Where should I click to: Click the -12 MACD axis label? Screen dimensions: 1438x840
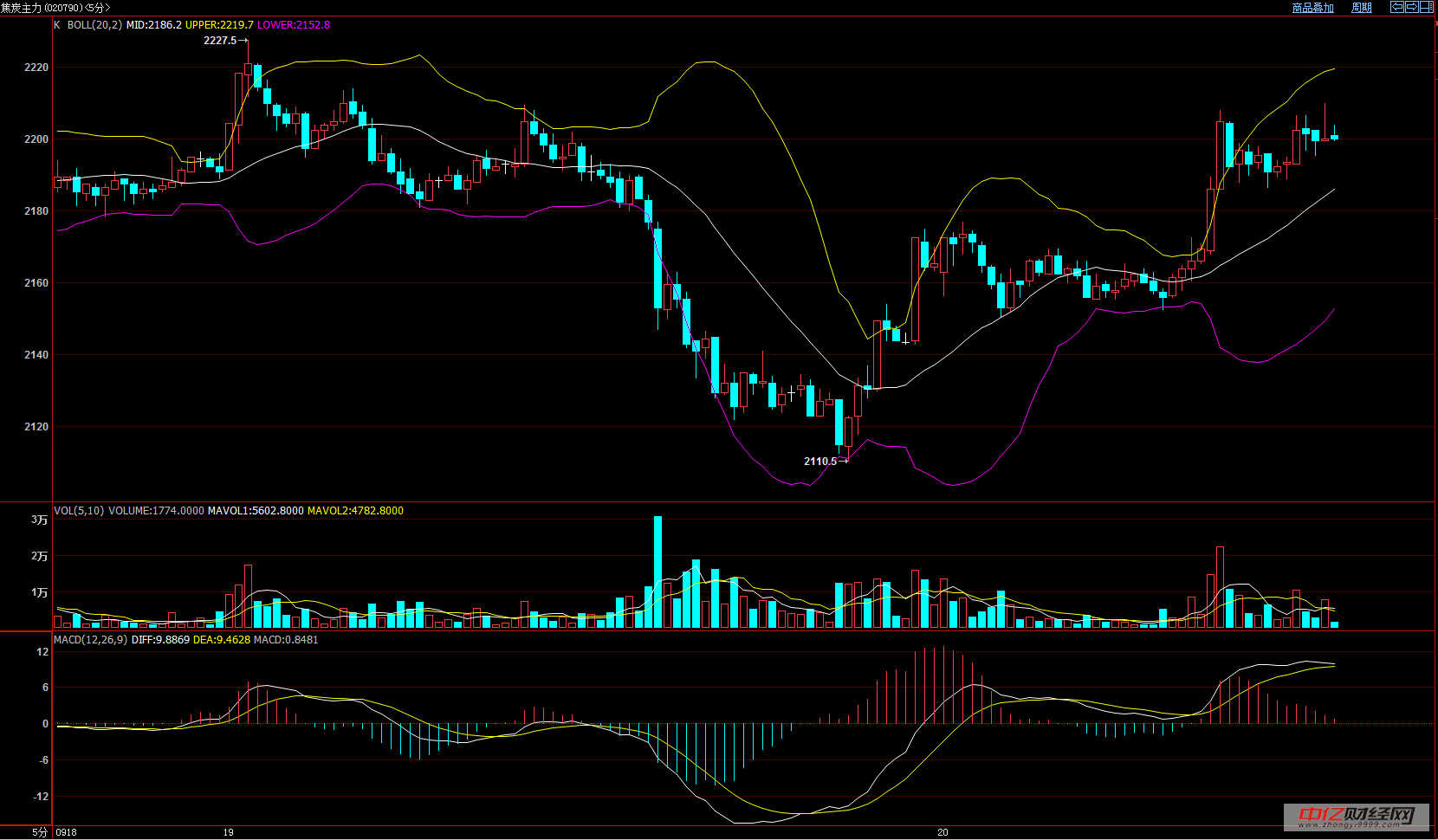(41, 797)
